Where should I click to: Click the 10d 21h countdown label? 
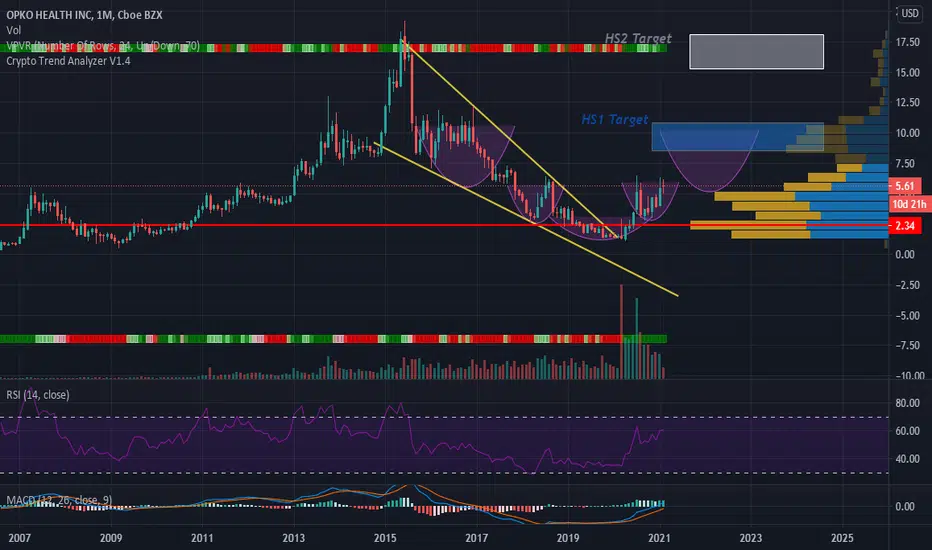pos(909,205)
